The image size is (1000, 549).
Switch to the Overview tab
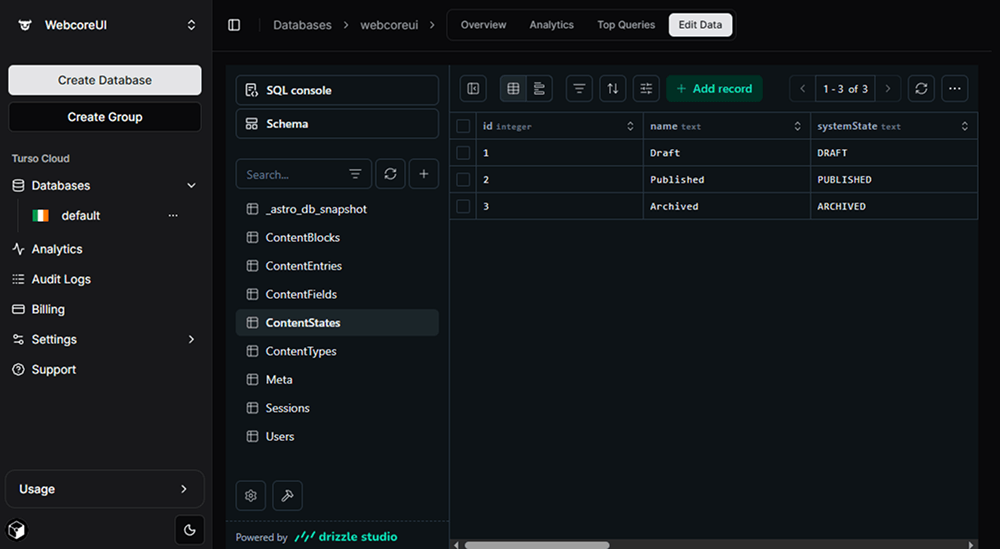tap(483, 25)
